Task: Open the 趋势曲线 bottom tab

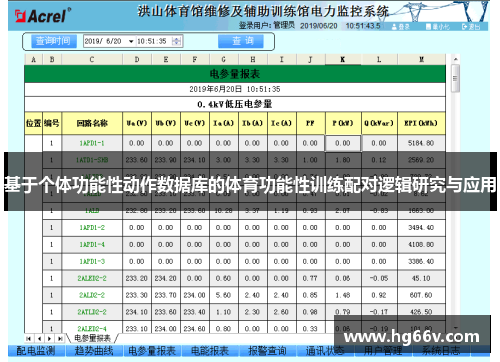Action: [94, 351]
